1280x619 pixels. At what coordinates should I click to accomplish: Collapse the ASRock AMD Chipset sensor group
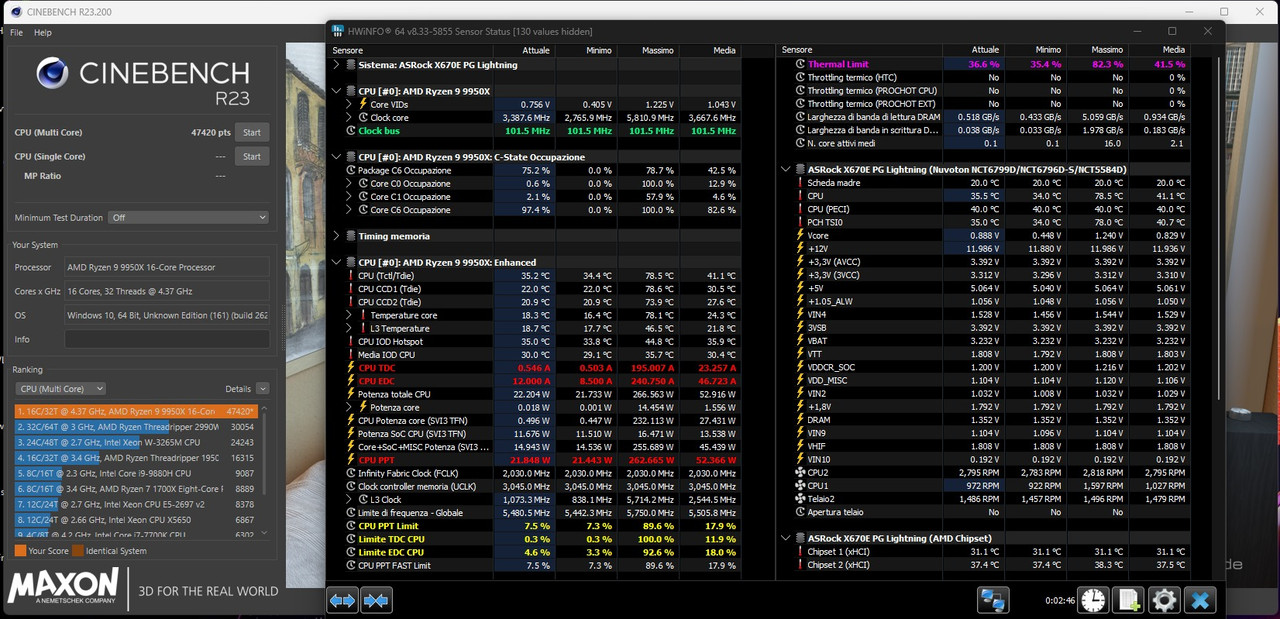(785, 538)
